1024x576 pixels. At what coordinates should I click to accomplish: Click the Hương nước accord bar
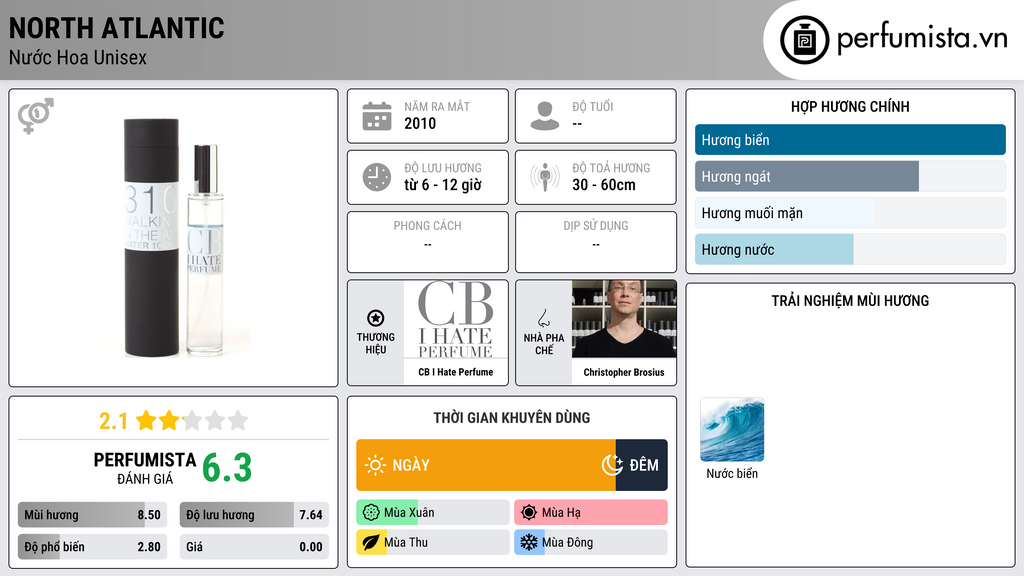(x=850, y=249)
